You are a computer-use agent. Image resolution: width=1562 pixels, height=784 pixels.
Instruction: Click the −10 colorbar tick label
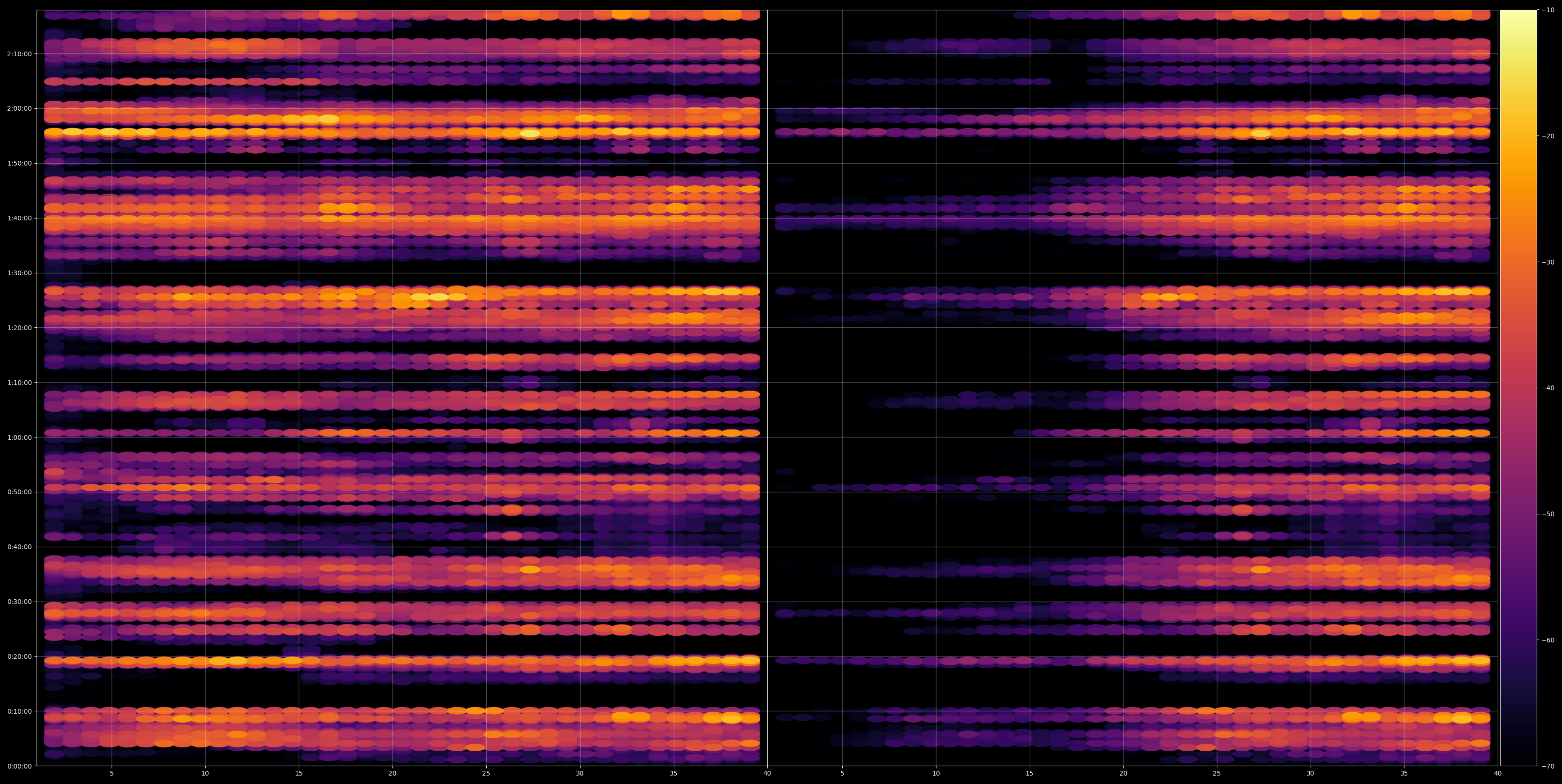(1548, 10)
